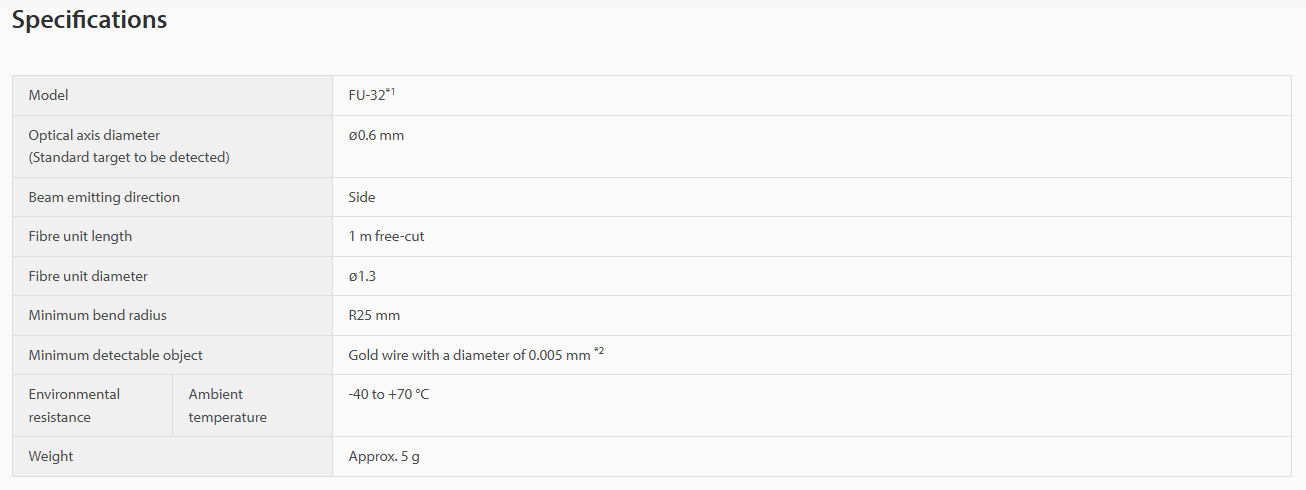1306x490 pixels.
Task: Click the R25 mm value cell
Action: coord(374,316)
